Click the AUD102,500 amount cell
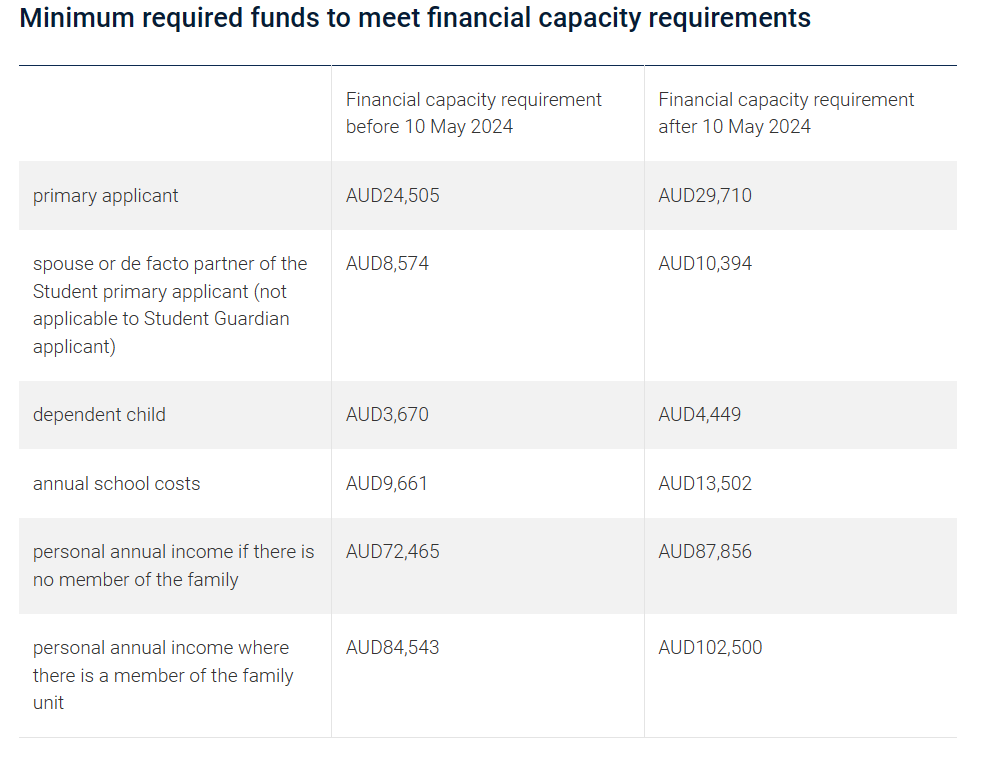 (710, 648)
